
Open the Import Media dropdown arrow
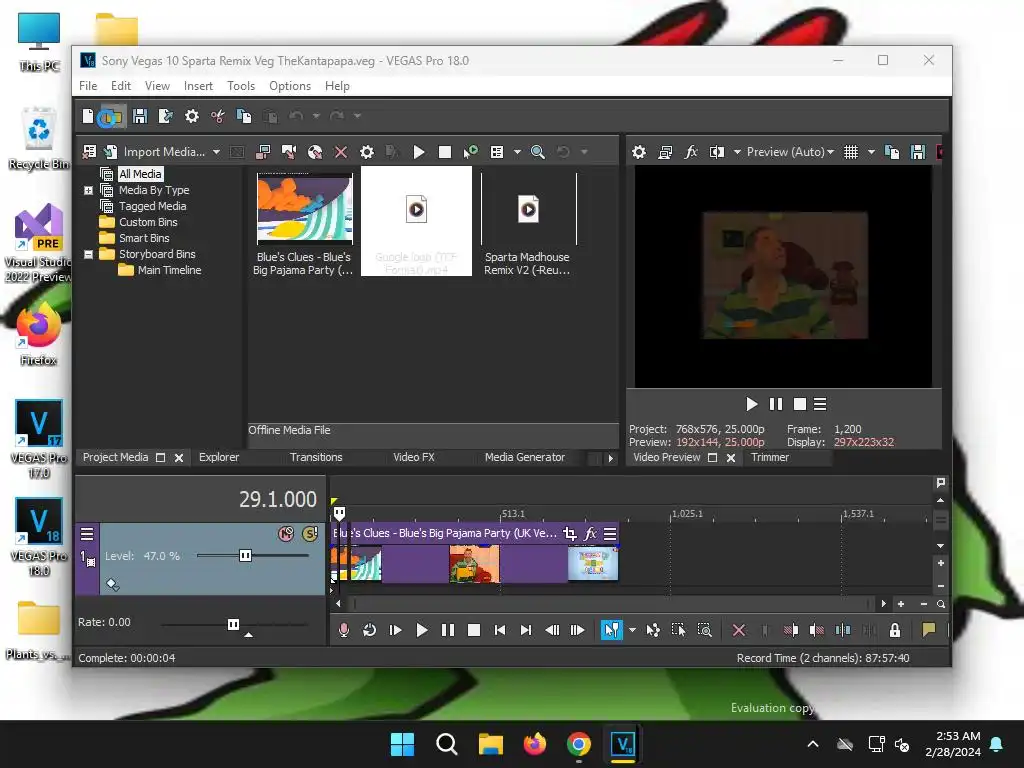coord(216,152)
